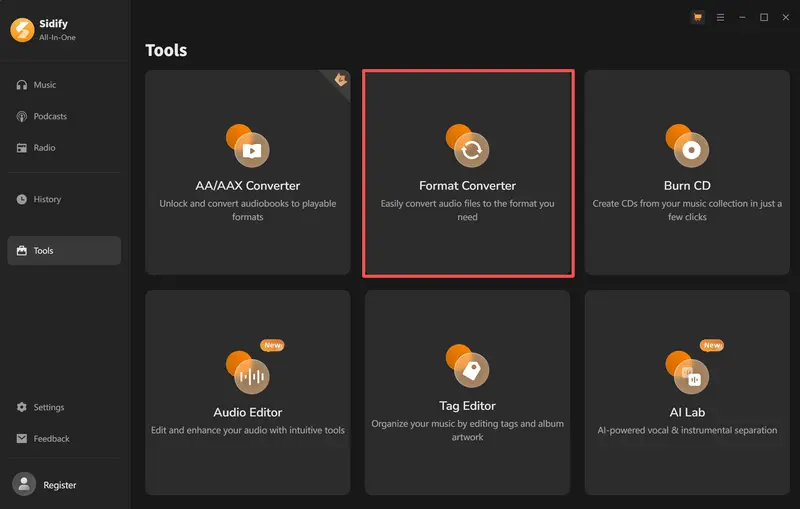Click 'Unlock and convert audiobooks to playable formats' text
800x509 pixels.
click(248, 210)
